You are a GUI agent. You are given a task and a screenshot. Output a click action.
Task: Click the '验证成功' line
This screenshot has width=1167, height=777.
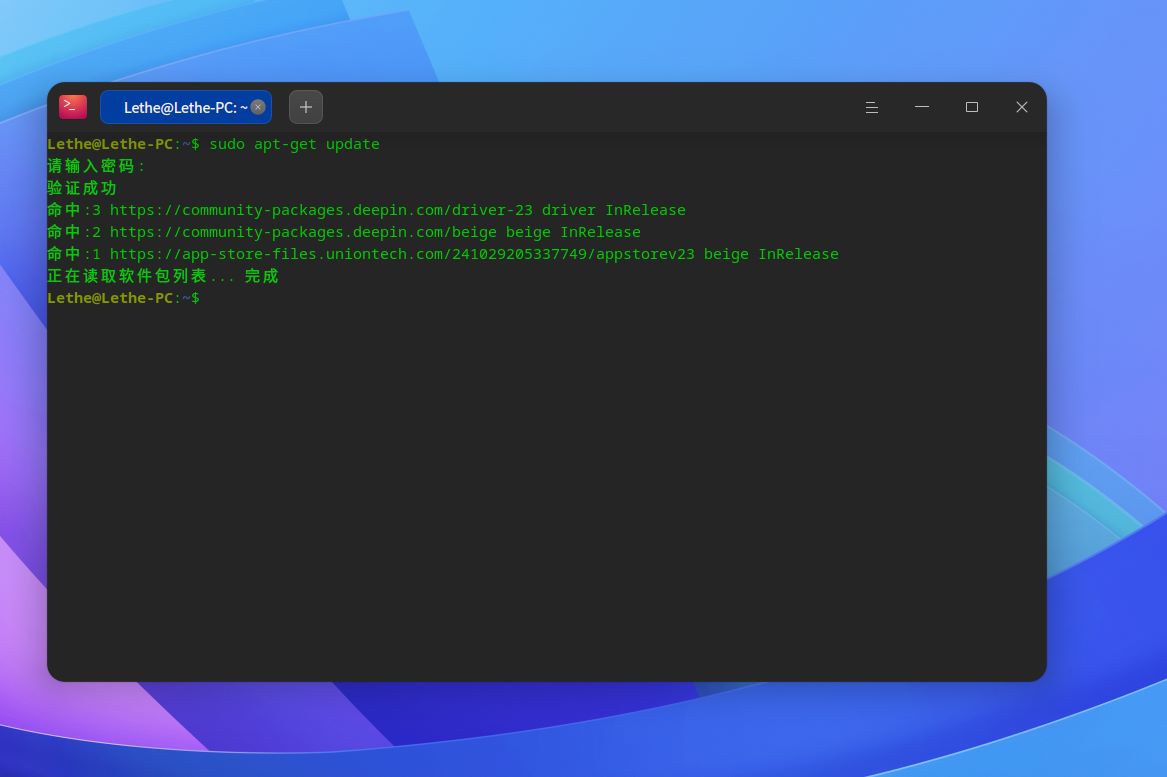pos(82,188)
